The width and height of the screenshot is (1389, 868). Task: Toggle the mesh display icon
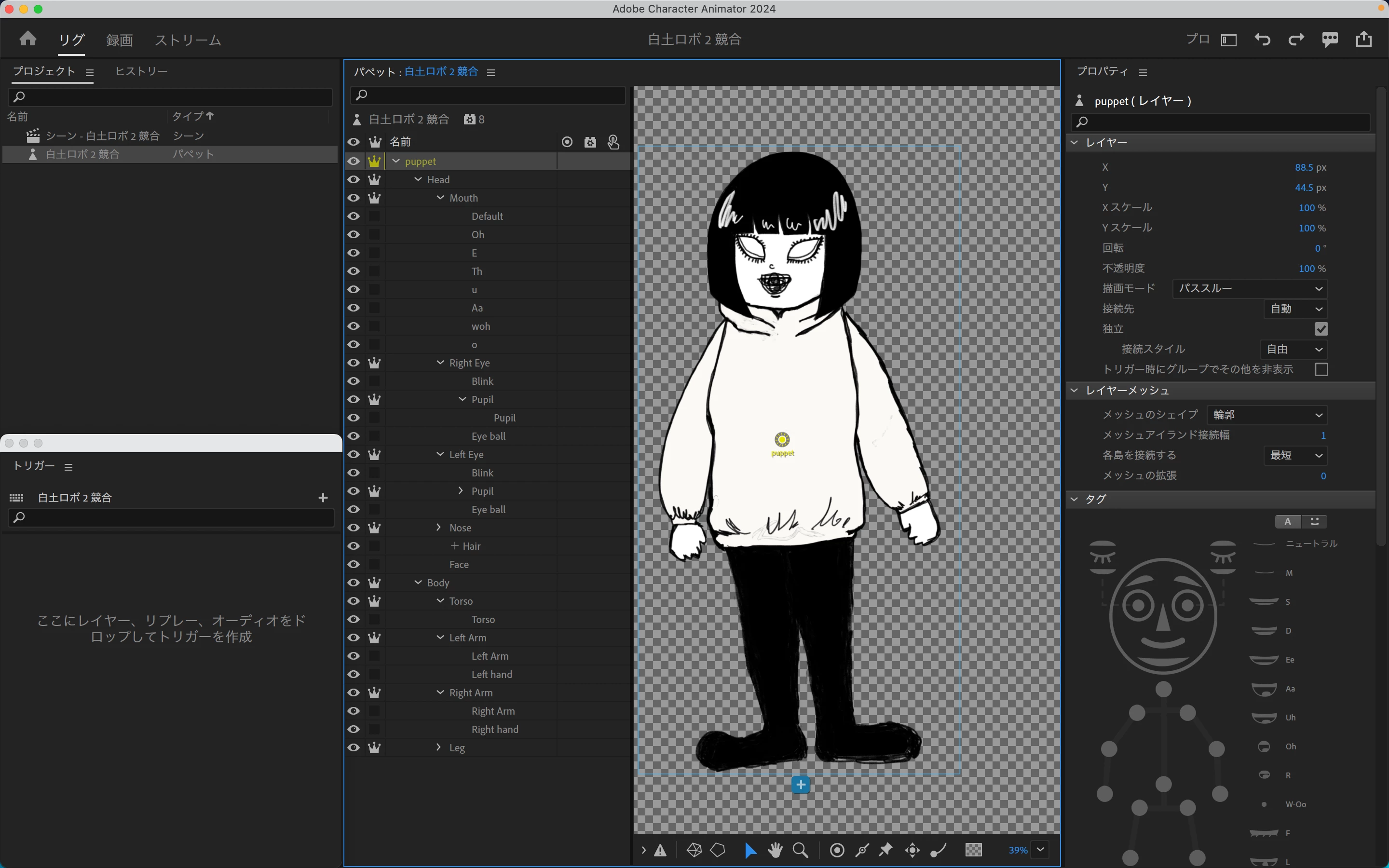coord(694,850)
